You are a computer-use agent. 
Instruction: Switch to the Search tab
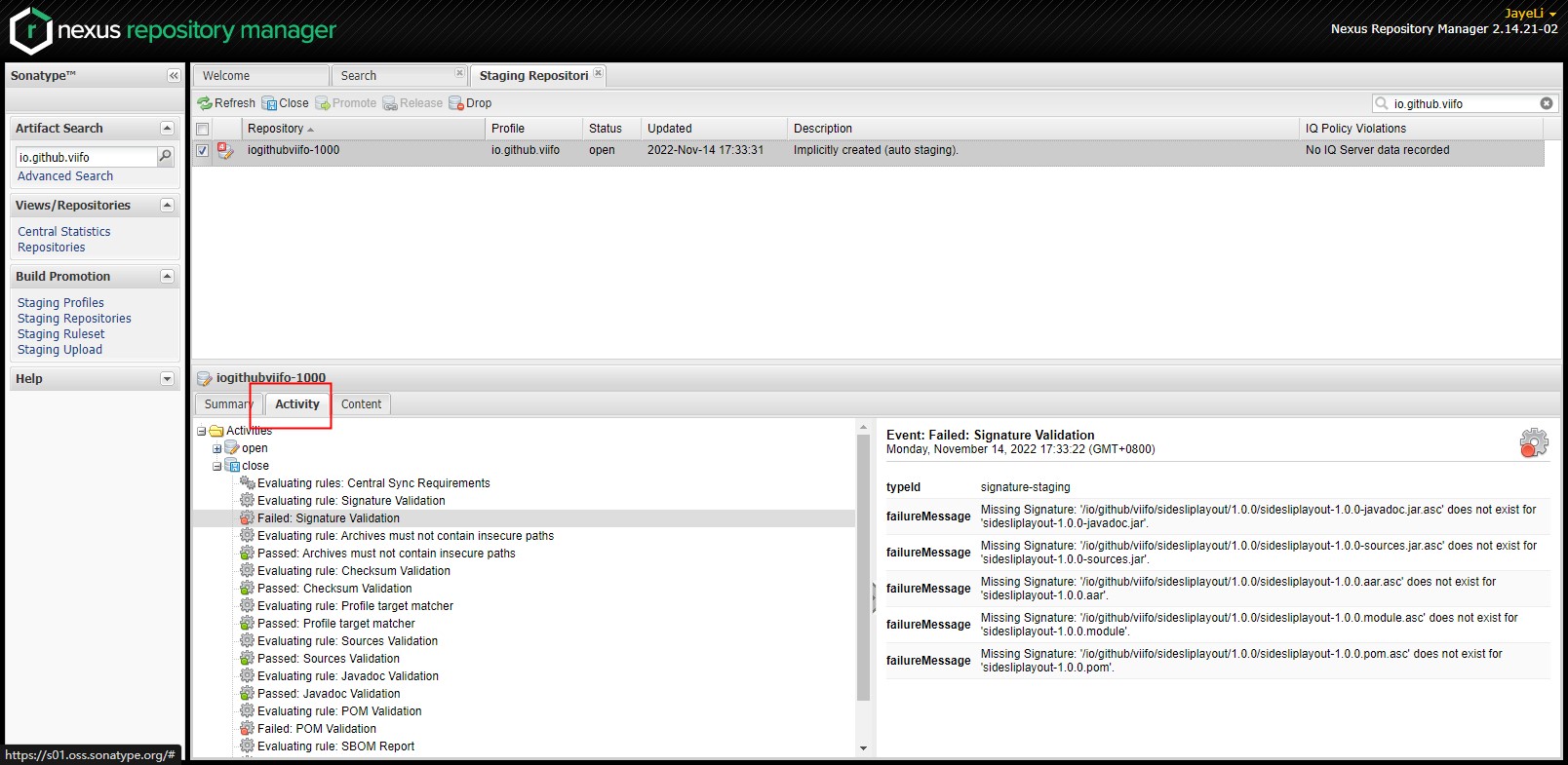pos(400,75)
